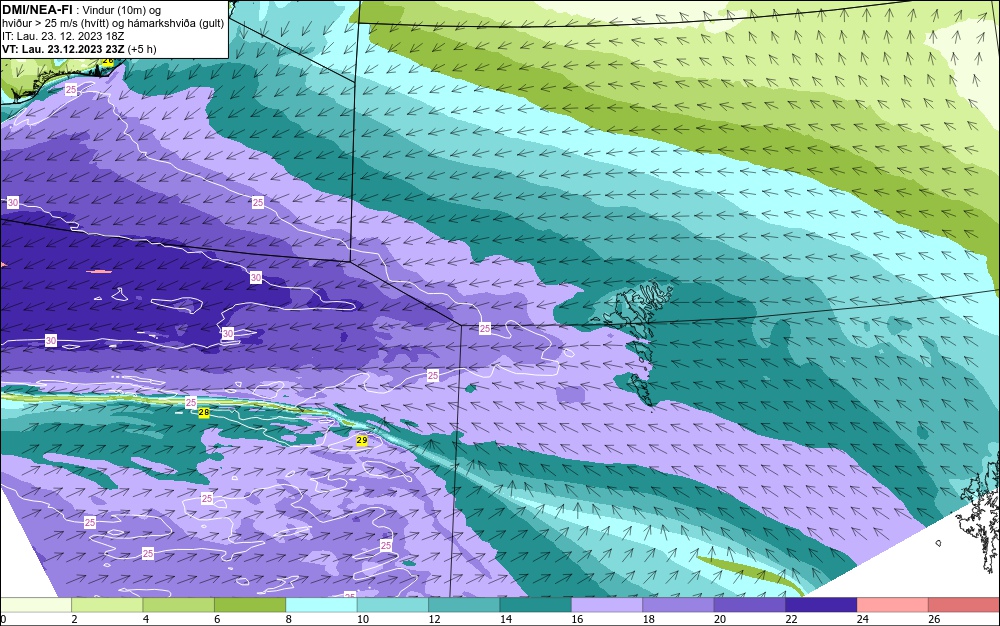The height and width of the screenshot is (626, 1000).
Task: Select the 12–14 m/s teal legend swatch
Action: pos(464,604)
